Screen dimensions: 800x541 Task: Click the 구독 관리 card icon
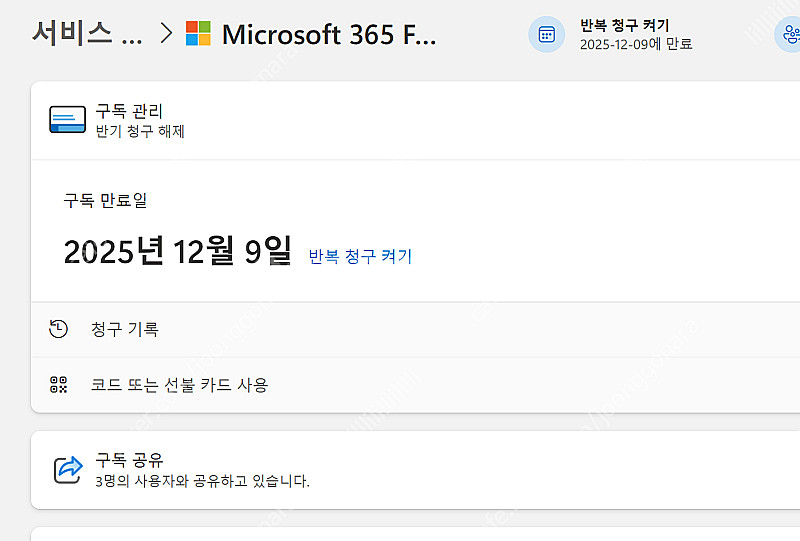click(67, 119)
